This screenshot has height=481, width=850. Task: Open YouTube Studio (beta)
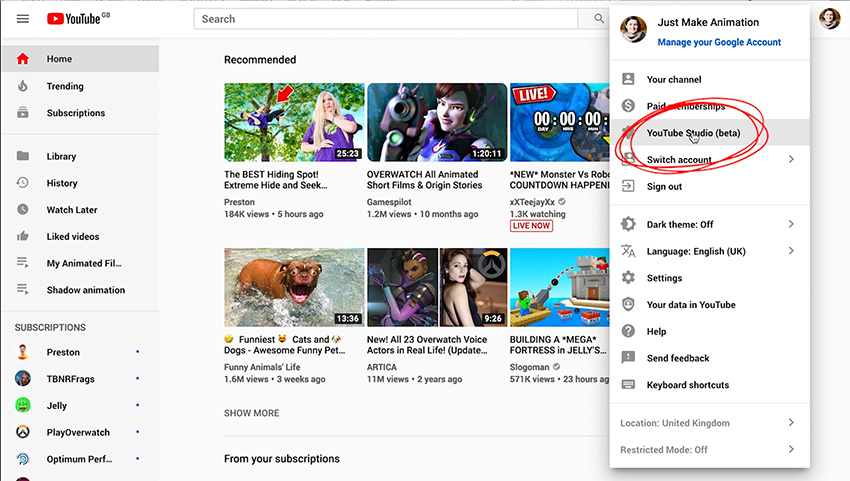[710, 132]
